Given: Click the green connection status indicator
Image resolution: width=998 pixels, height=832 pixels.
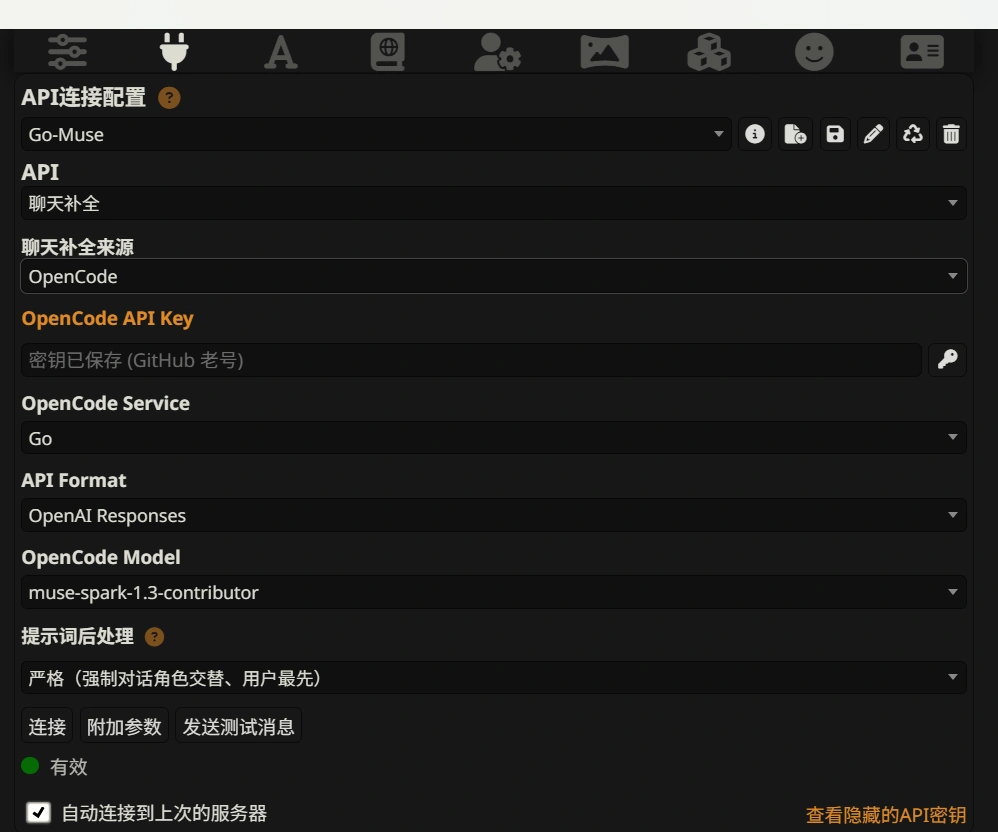Looking at the screenshot, I should pyautogui.click(x=30, y=765).
